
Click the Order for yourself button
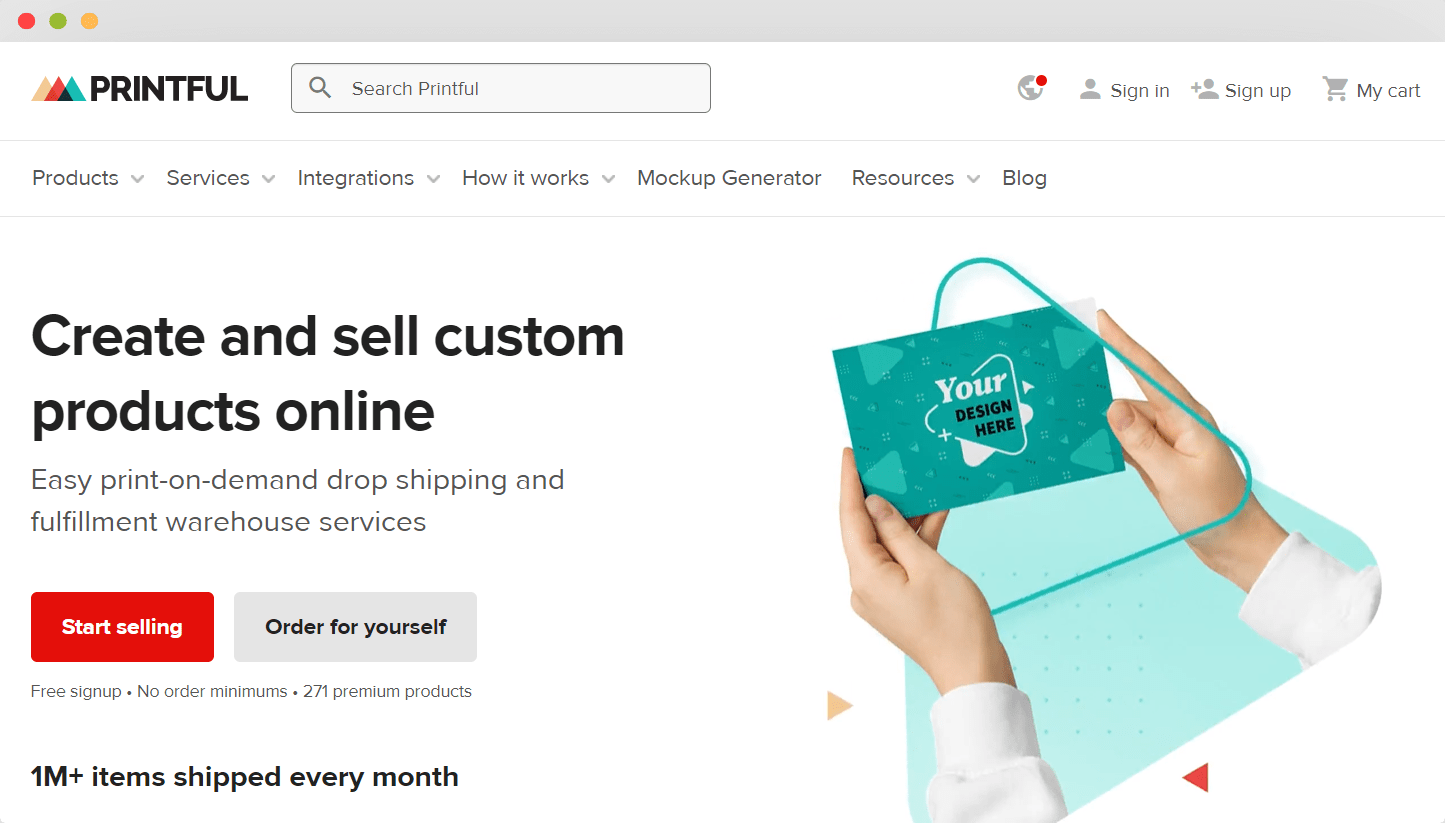pyautogui.click(x=355, y=627)
